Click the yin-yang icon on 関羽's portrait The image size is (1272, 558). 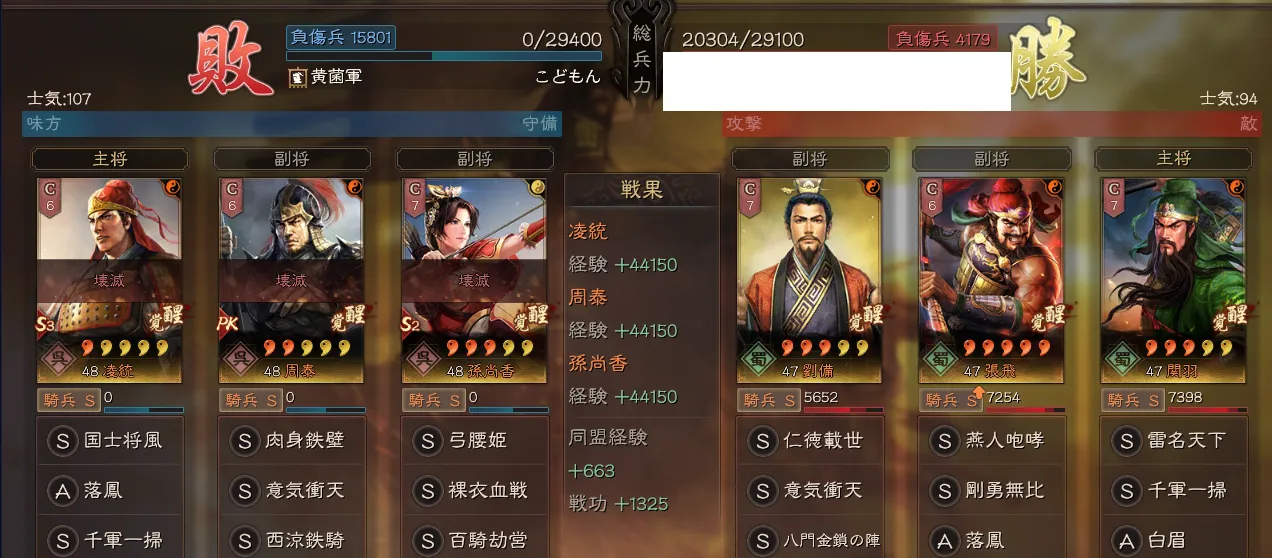pyautogui.click(x=1236, y=188)
